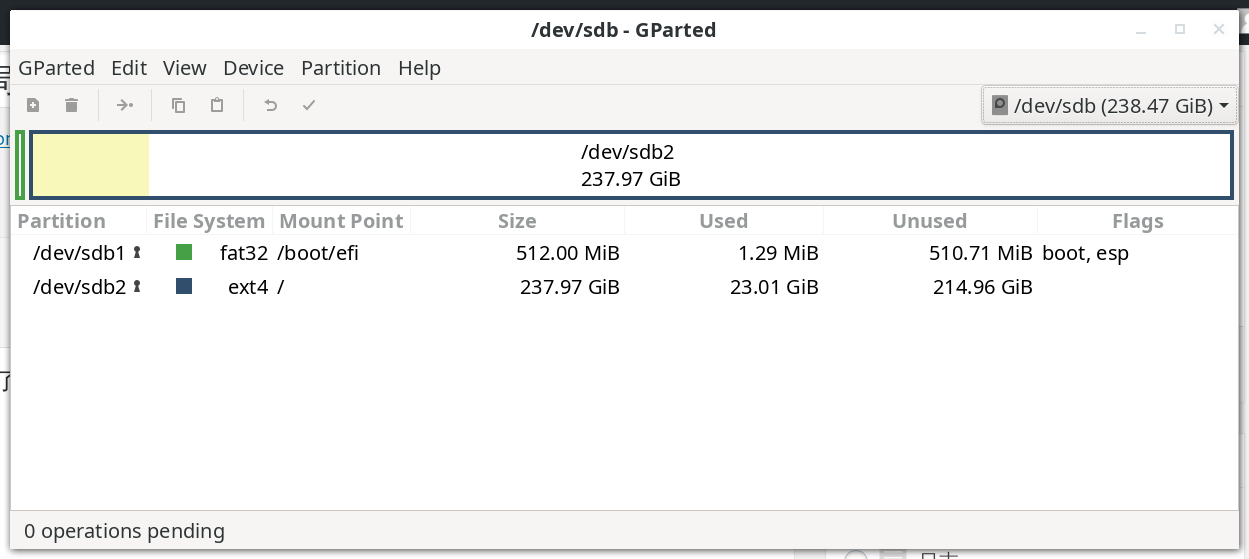The height and width of the screenshot is (559, 1249).
Task: Open the Device menu
Action: pyautogui.click(x=254, y=68)
